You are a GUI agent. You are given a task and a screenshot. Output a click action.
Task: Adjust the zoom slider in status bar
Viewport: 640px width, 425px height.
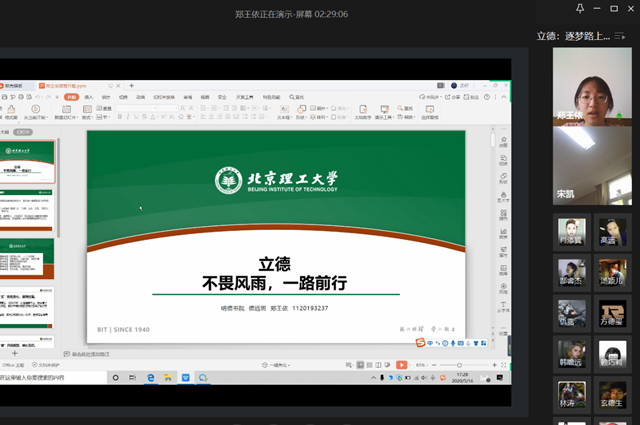[x=459, y=365]
